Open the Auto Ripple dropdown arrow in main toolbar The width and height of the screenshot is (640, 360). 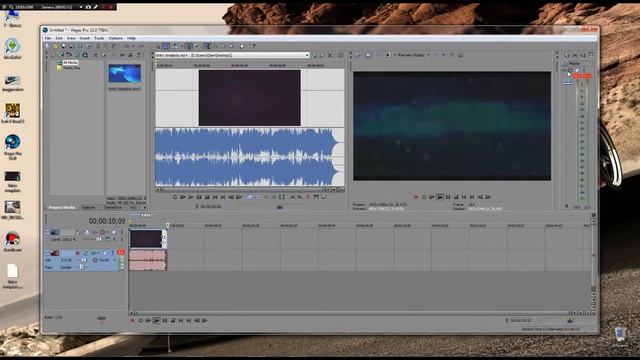click(x=181, y=47)
